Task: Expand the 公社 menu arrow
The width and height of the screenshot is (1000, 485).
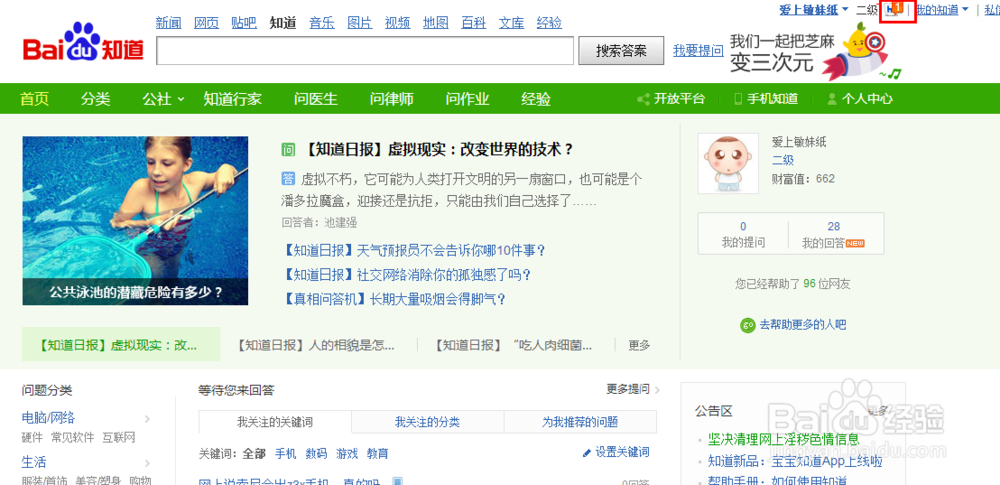Action: click(180, 100)
